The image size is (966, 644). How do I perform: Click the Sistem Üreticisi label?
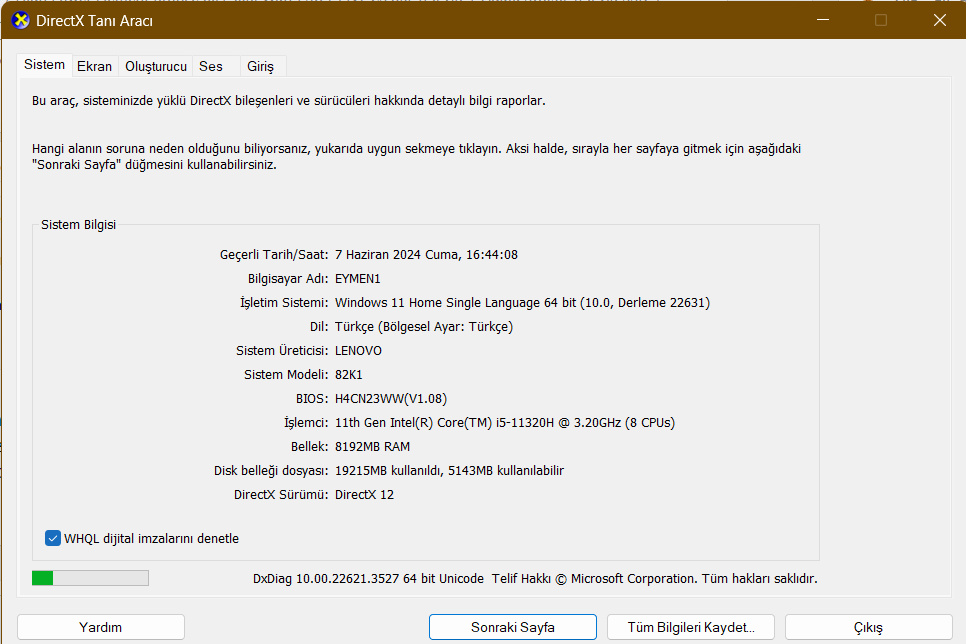coord(282,351)
